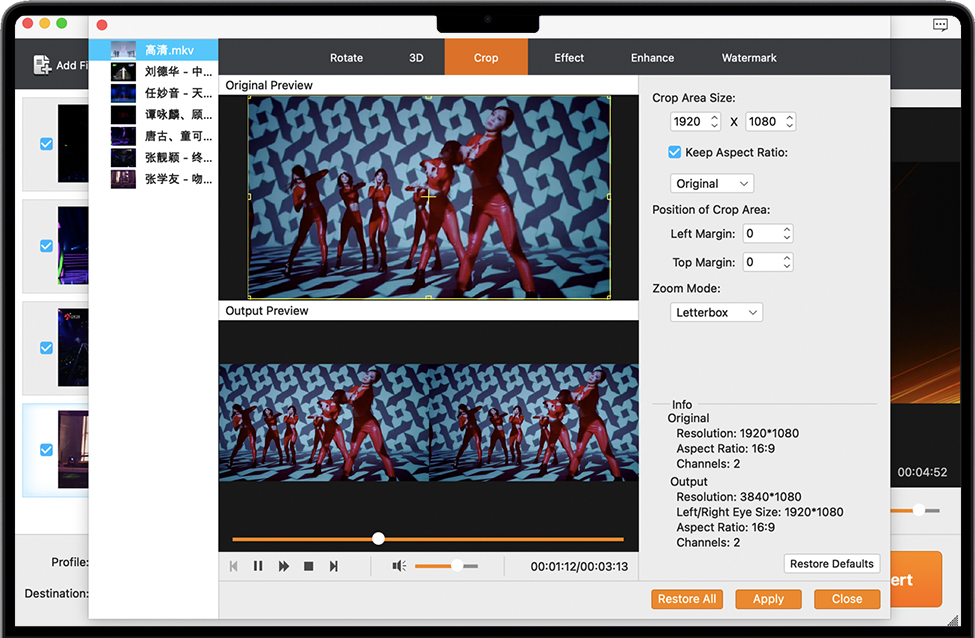Expand the Letterbox zoom mode dropdown

click(x=716, y=313)
